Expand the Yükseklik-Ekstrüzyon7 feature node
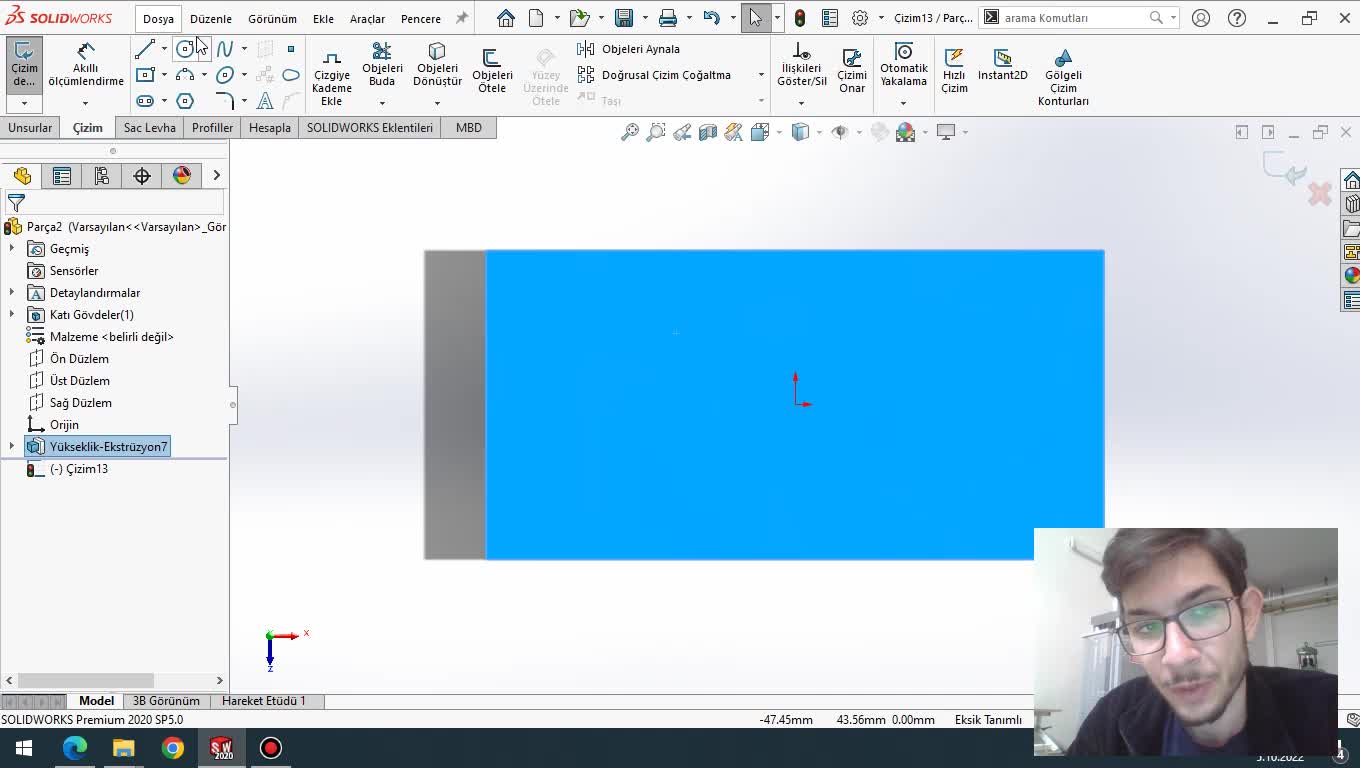 12,447
